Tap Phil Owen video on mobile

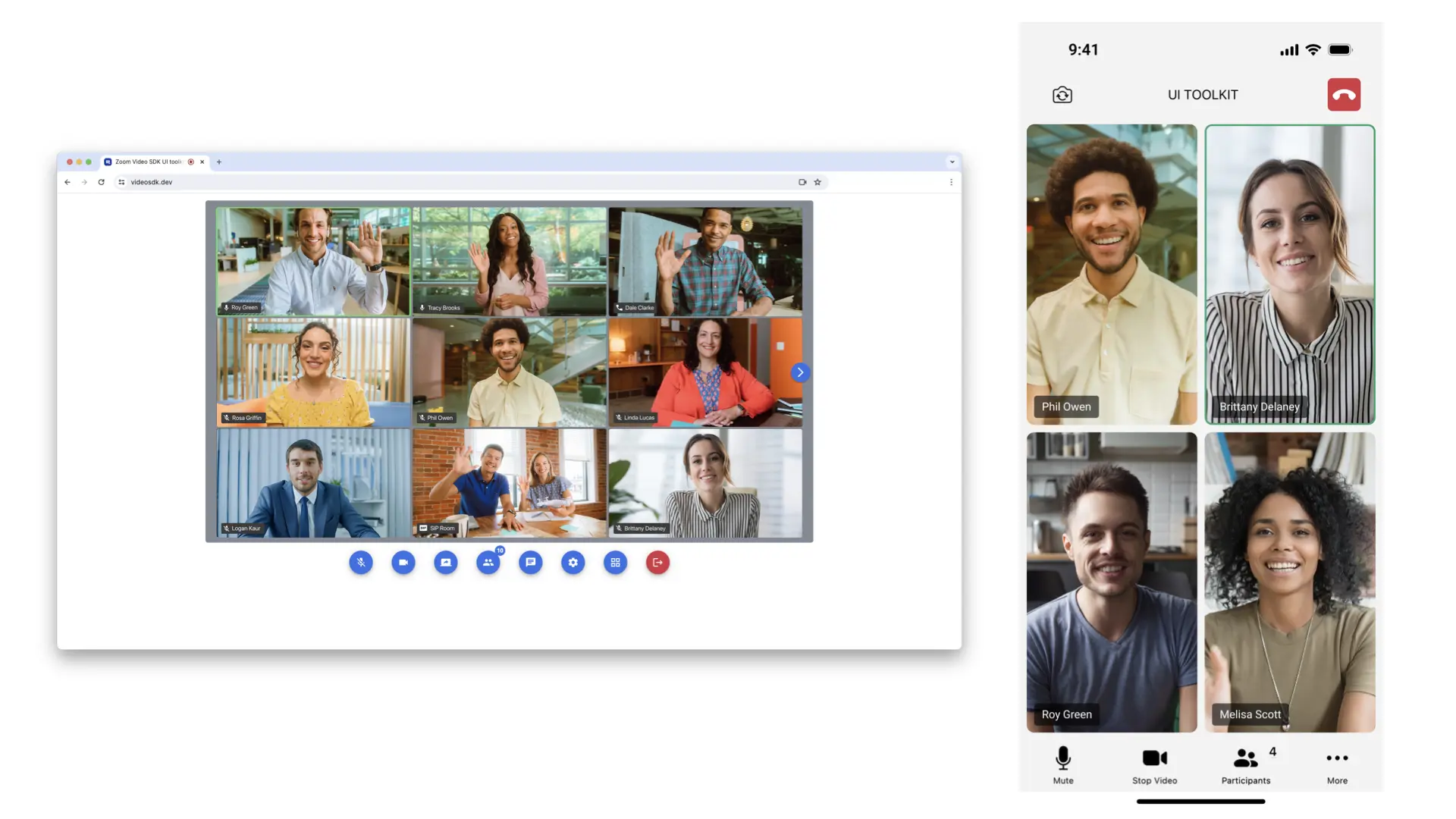click(1112, 275)
